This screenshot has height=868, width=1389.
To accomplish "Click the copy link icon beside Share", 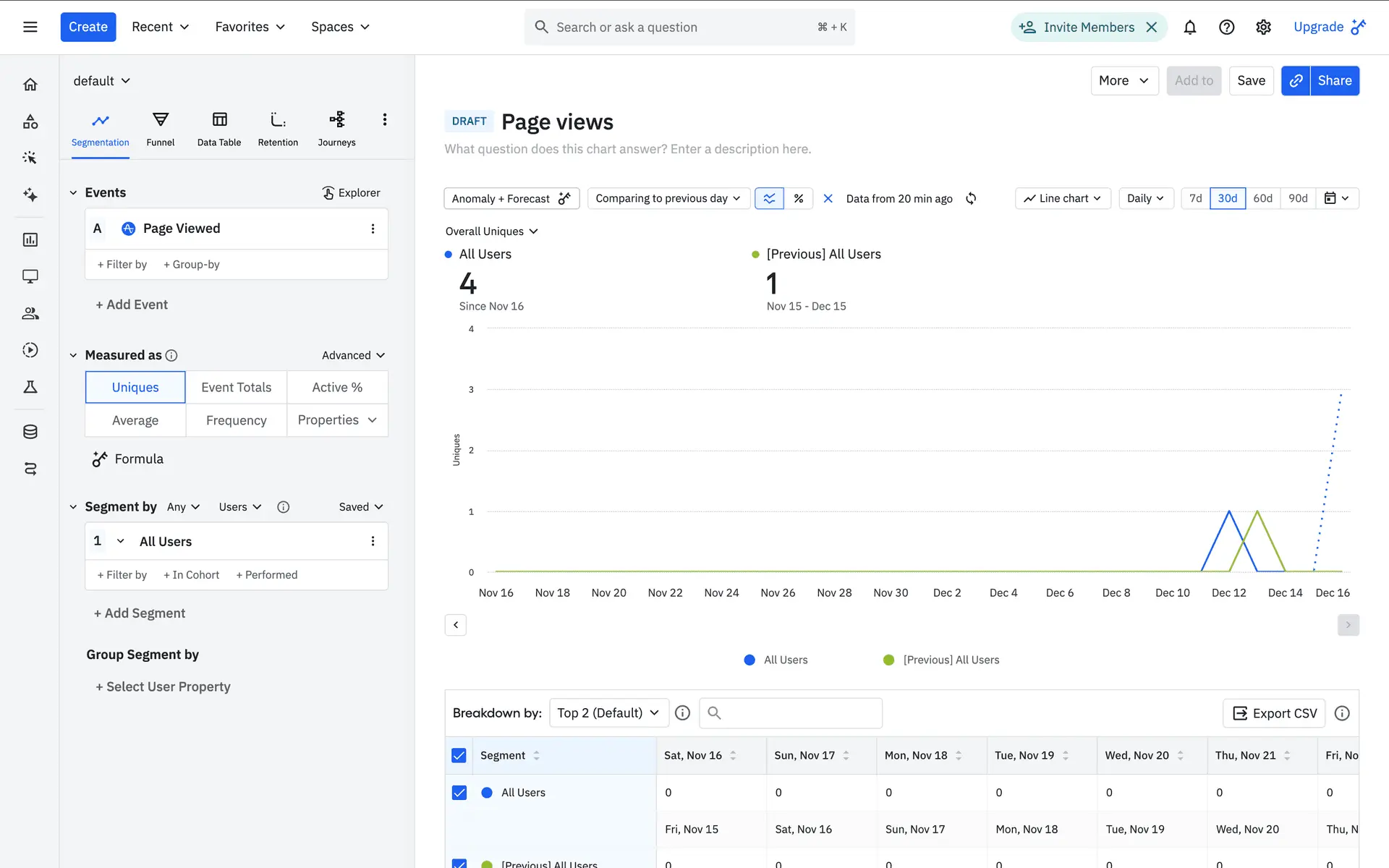I will pos(1295,80).
